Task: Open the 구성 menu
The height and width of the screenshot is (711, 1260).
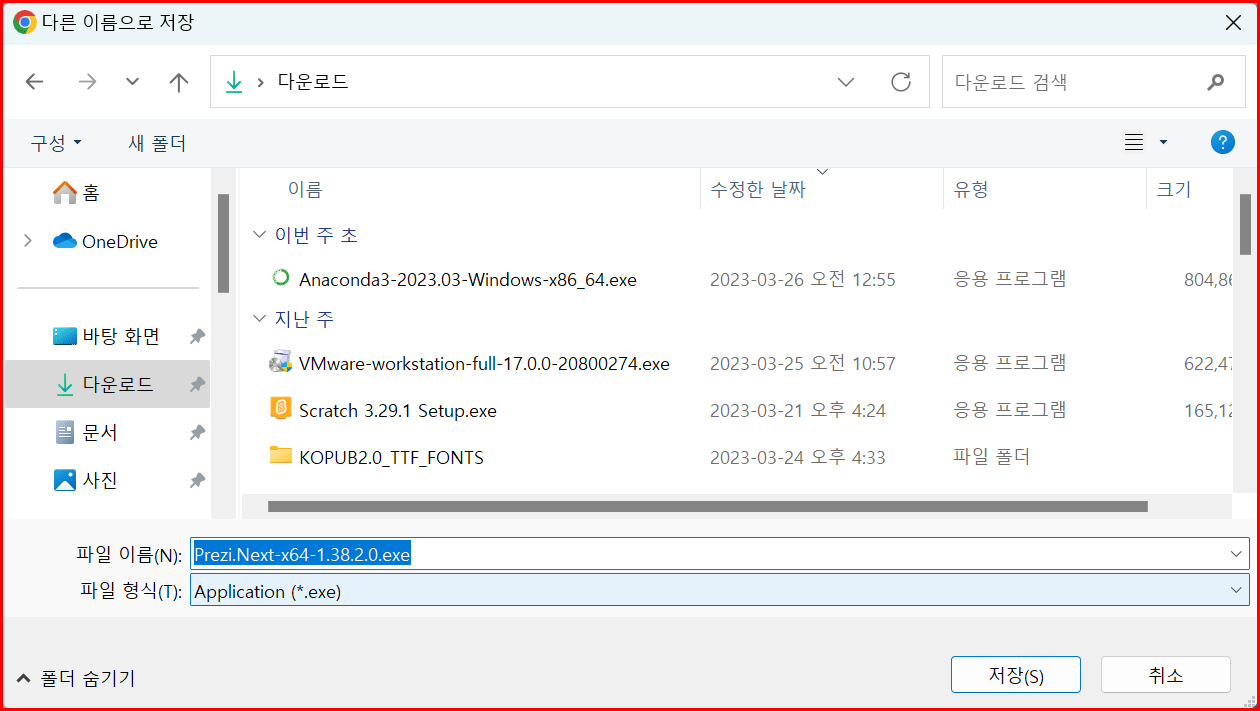Action: point(56,143)
